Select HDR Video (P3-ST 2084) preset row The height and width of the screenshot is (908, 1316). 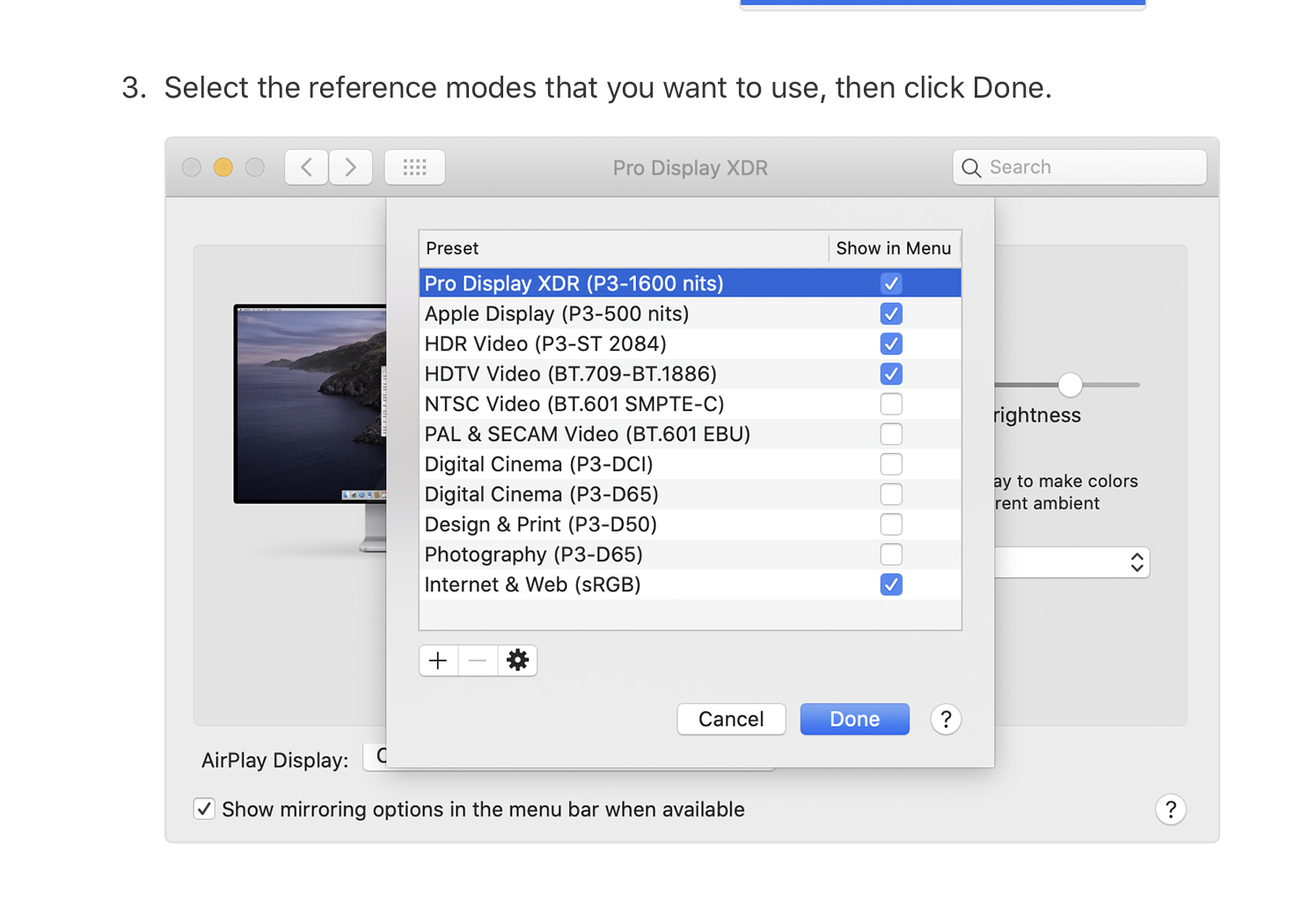[x=691, y=344]
